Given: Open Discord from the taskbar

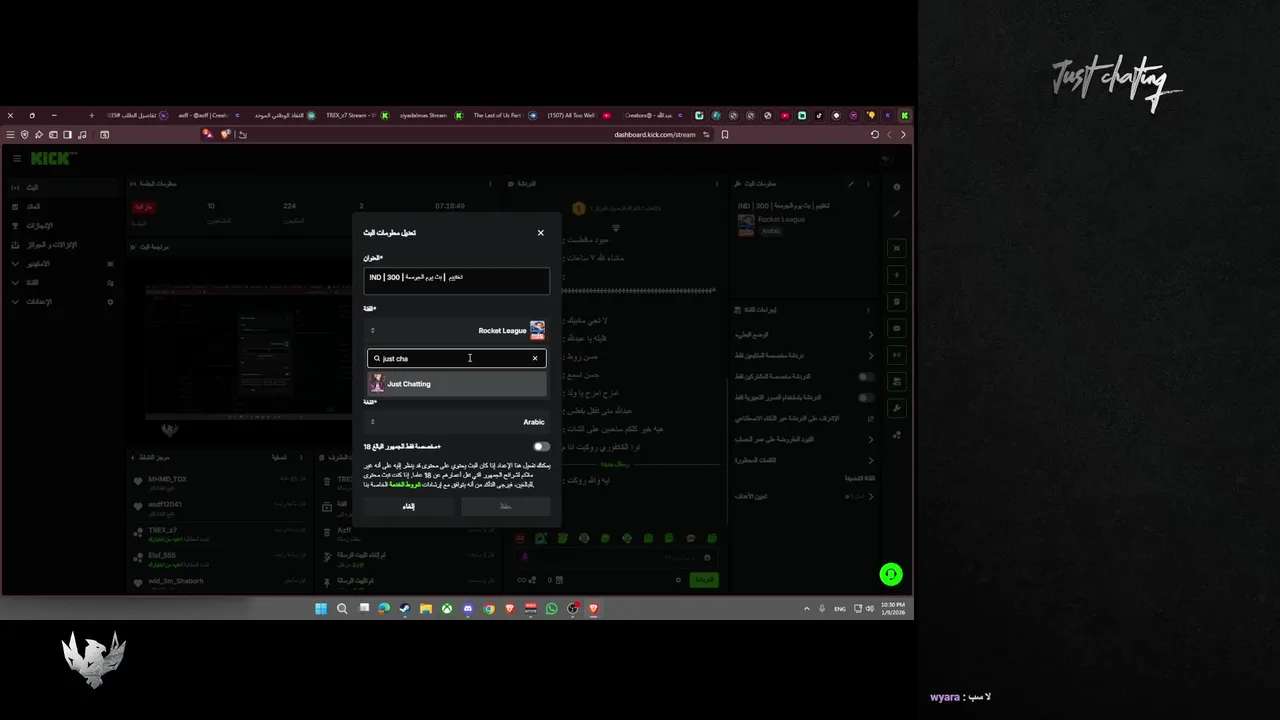Looking at the screenshot, I should (x=468, y=609).
